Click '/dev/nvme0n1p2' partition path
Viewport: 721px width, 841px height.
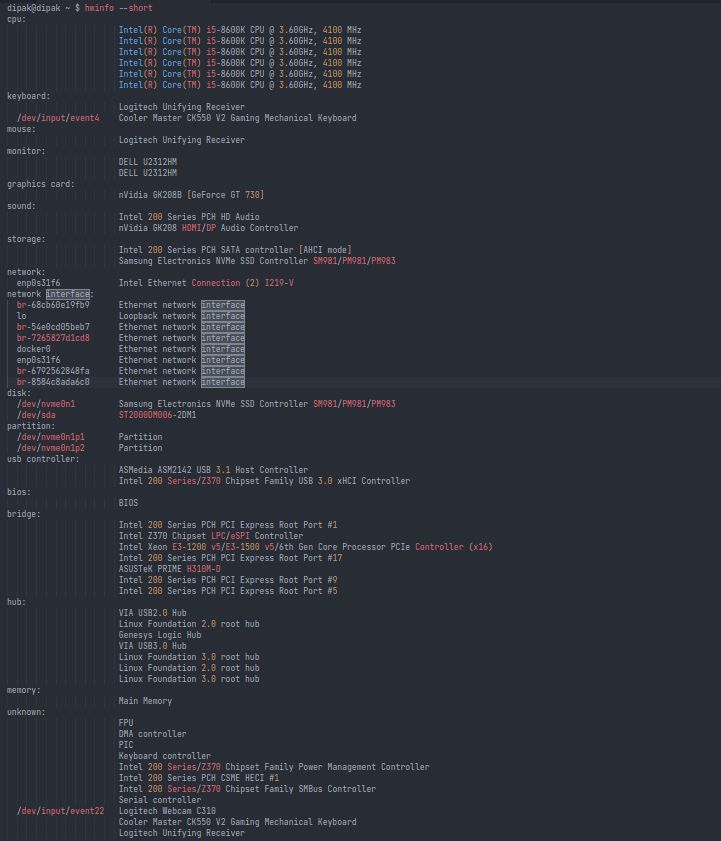(x=50, y=448)
